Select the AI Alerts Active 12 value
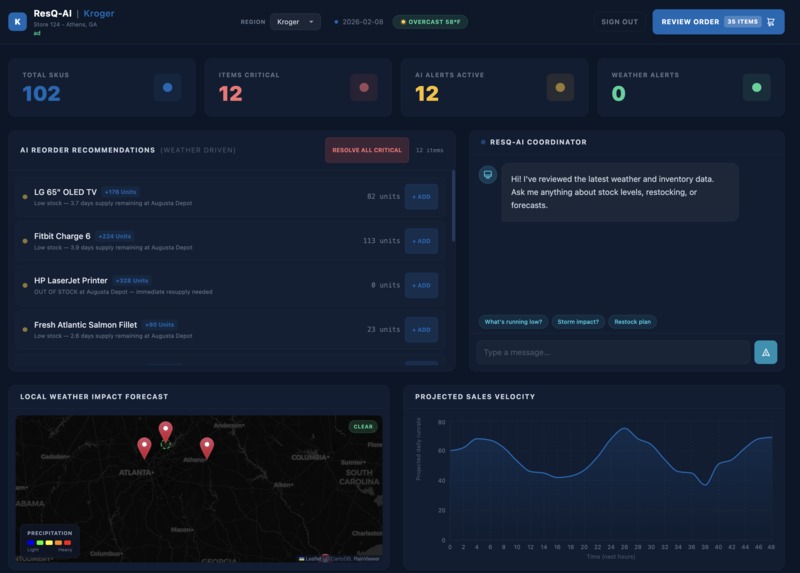Screen dimensions: 800x573 (427, 94)
